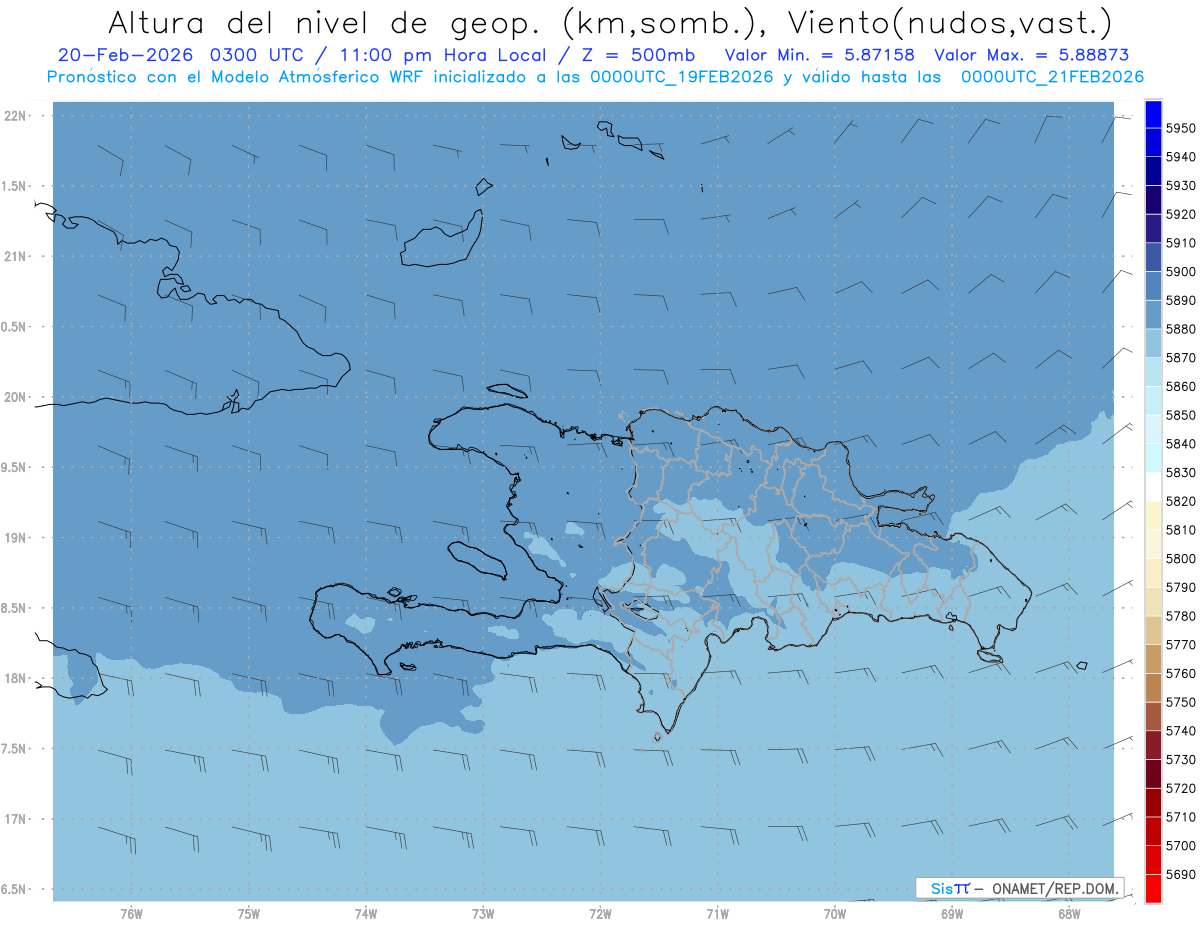The height and width of the screenshot is (927, 1200).
Task: Click the '68W' longitude axis label
Action: point(1069,914)
